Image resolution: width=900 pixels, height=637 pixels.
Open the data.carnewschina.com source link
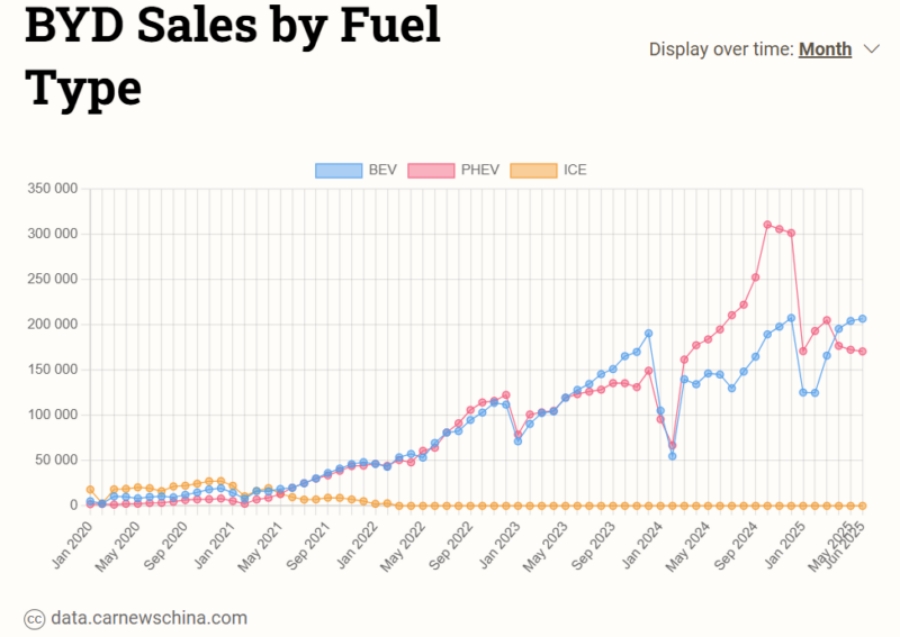[148, 618]
